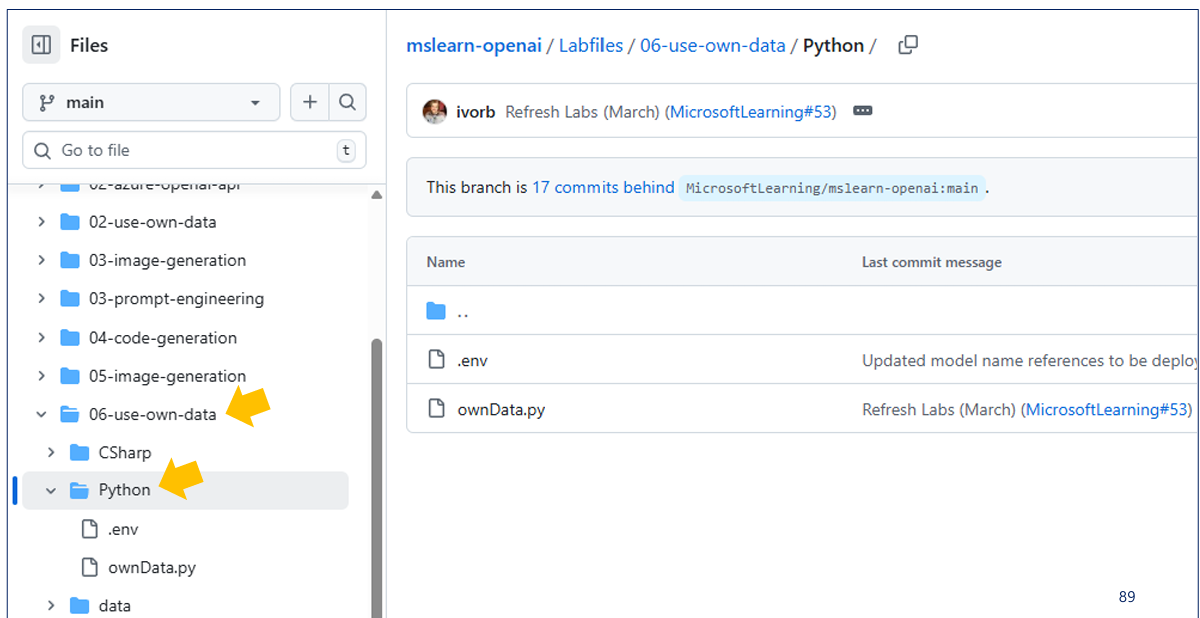
Task: Click Name column header
Action: point(446,262)
